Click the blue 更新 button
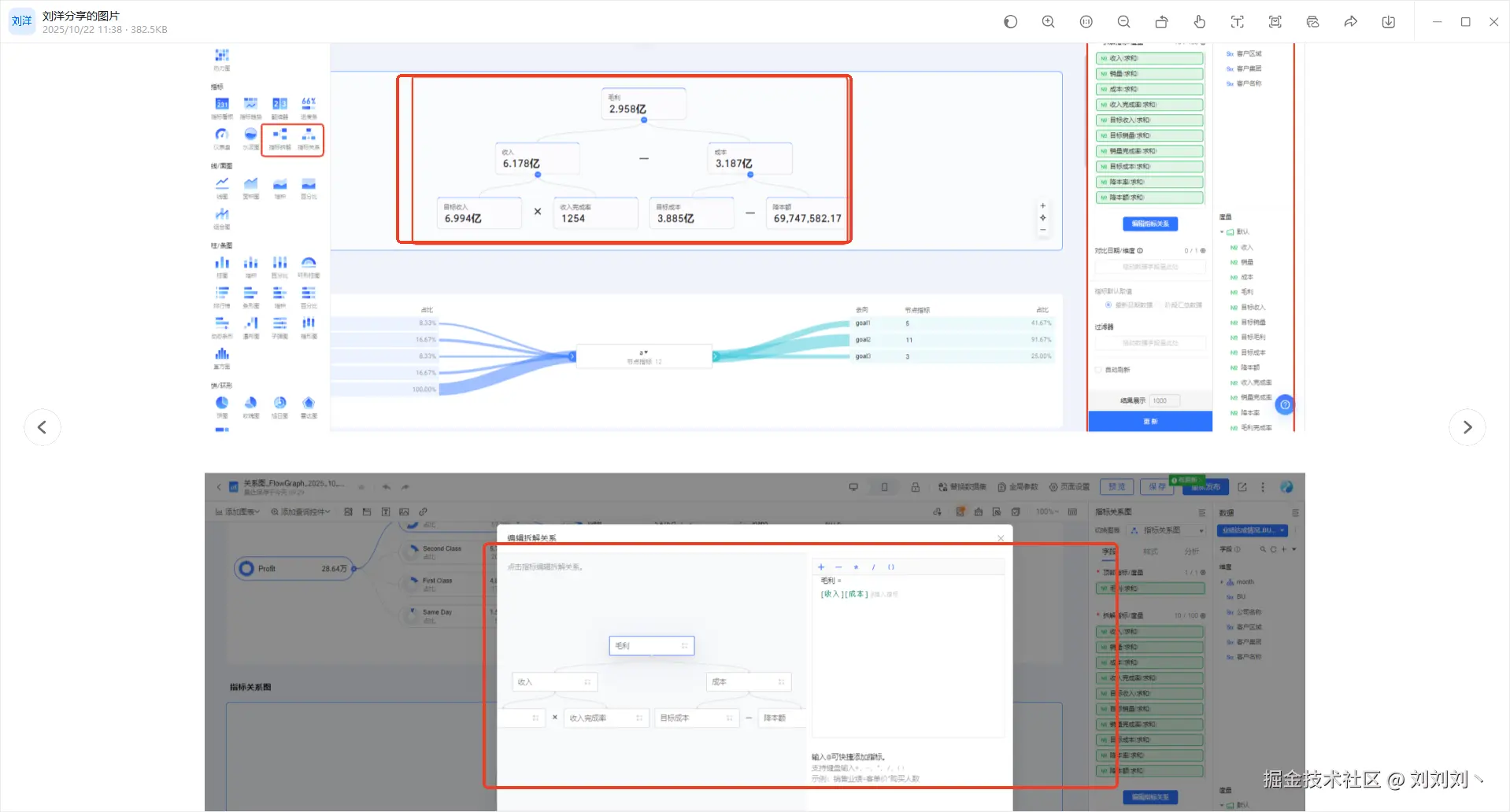 (x=1149, y=422)
